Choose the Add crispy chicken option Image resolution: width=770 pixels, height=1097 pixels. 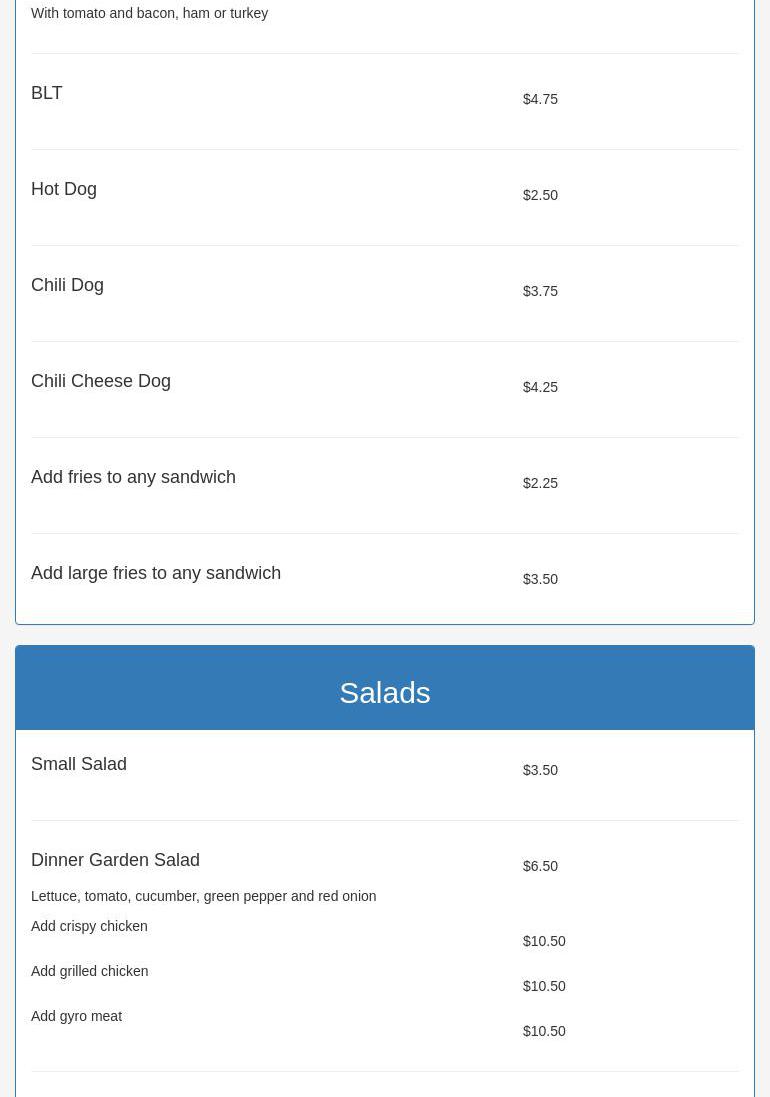point(89,926)
